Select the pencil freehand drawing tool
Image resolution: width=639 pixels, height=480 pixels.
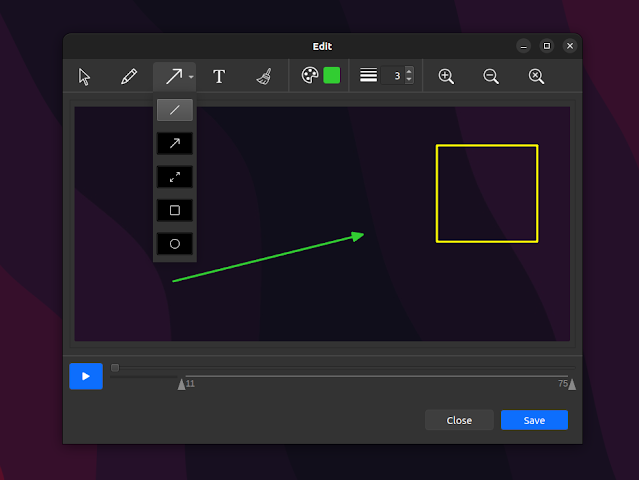(x=129, y=76)
